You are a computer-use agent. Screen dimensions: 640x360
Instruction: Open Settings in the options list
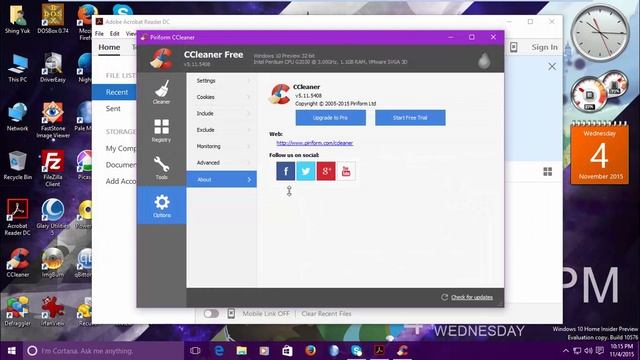(x=222, y=81)
